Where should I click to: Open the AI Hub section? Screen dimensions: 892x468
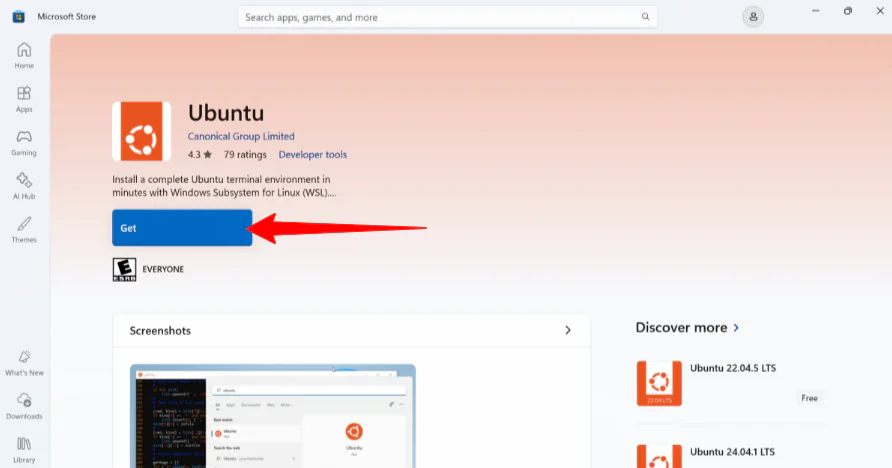[24, 187]
